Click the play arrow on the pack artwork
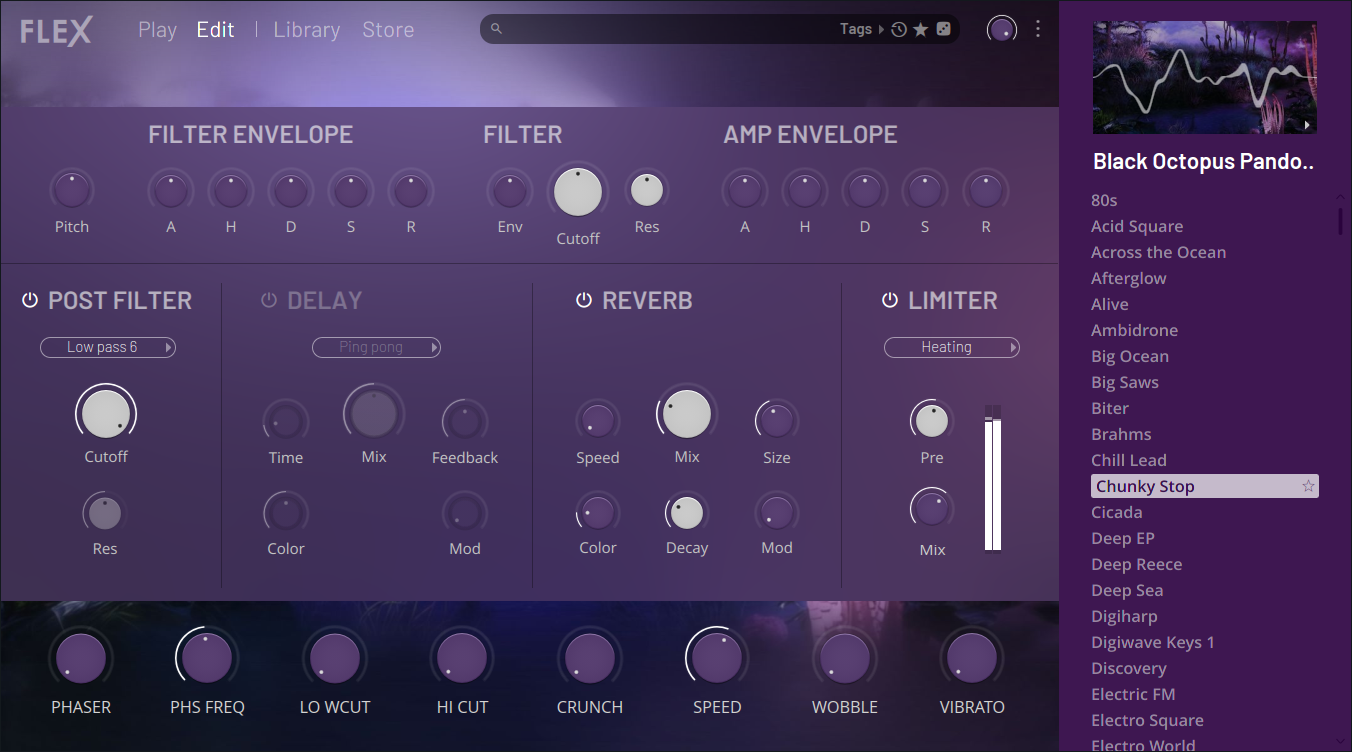Screen dimensions: 1352x752 point(1307,125)
